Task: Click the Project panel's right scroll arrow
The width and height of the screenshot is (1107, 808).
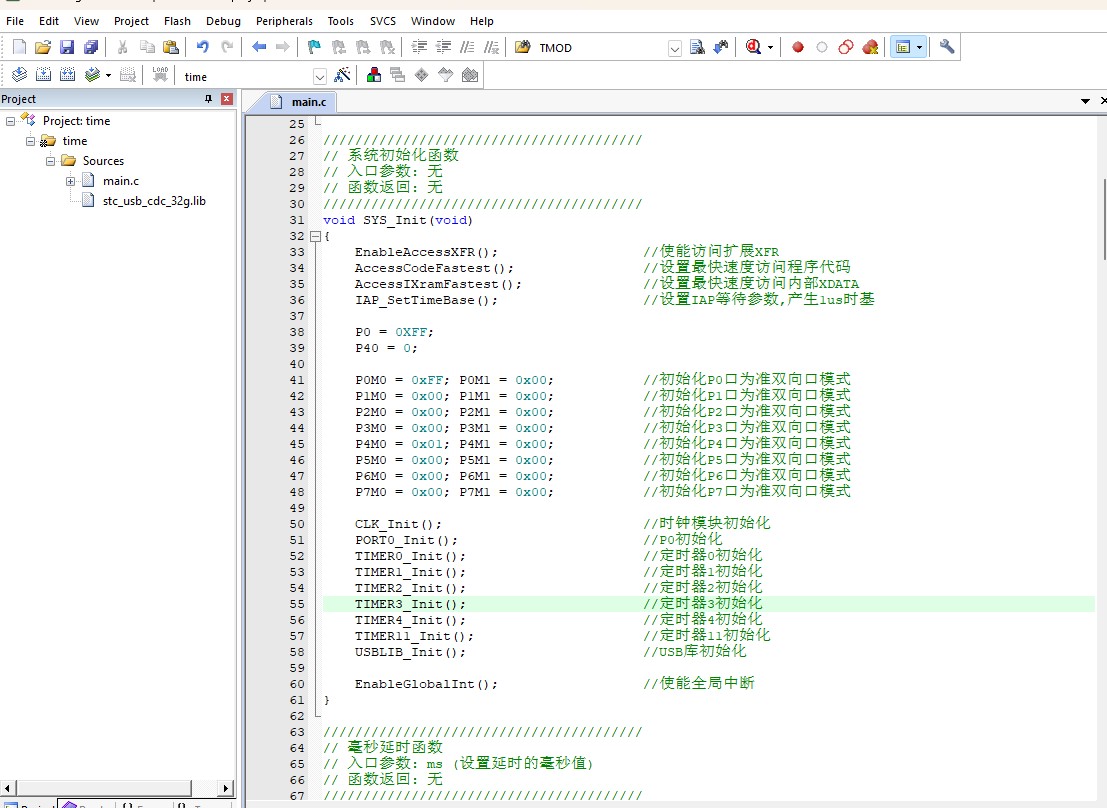Action: [x=225, y=788]
